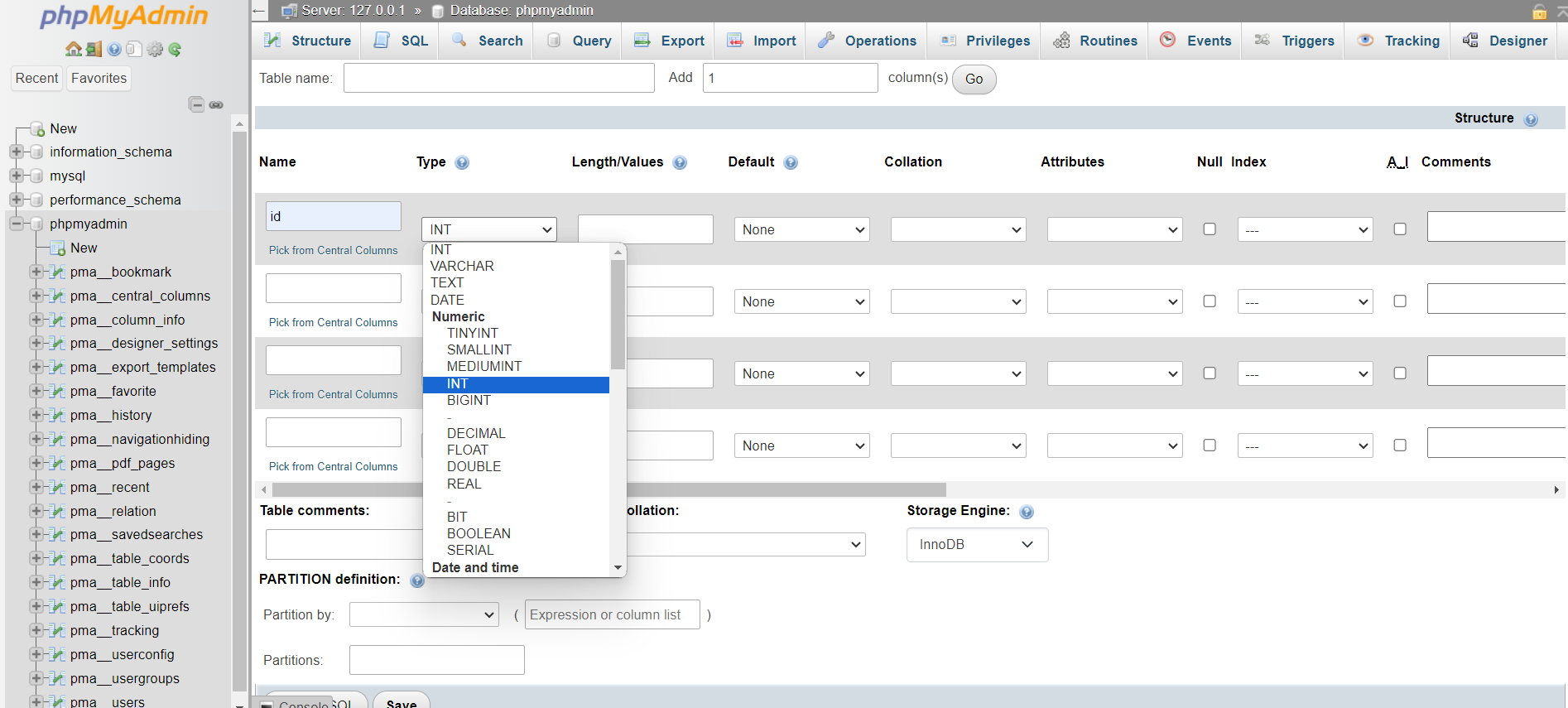Click help icon next to Storage Engine
Viewport: 1568px width, 708px height.
(x=1027, y=512)
